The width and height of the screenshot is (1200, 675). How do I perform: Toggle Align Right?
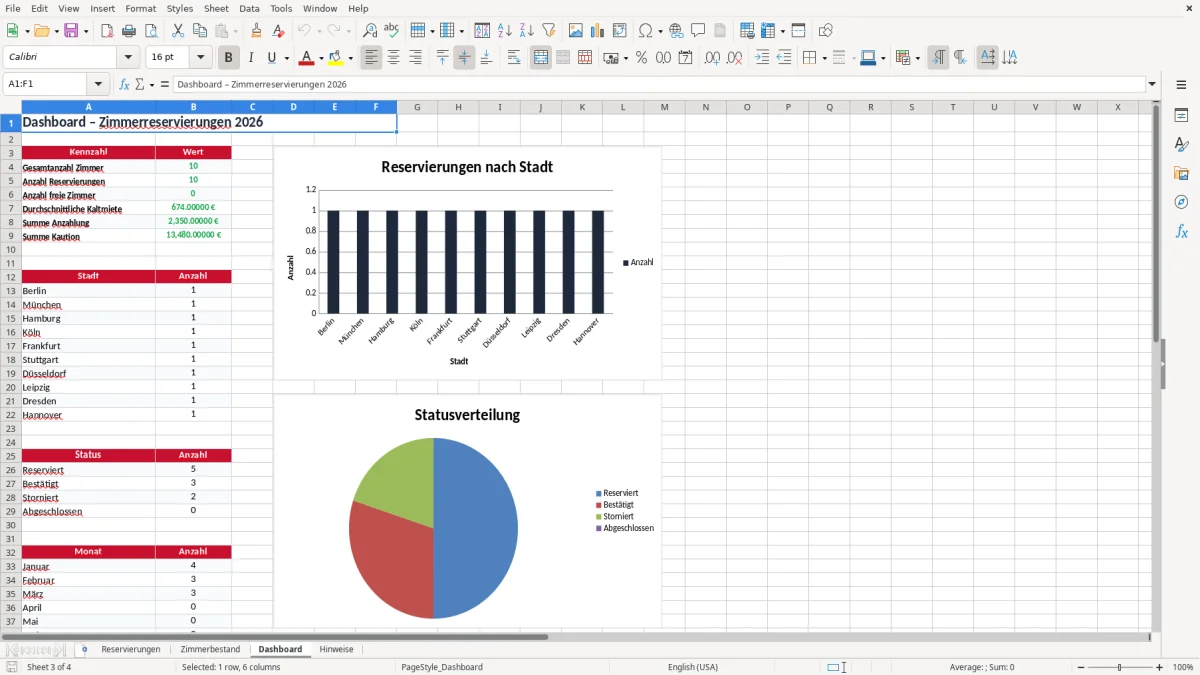[416, 58]
